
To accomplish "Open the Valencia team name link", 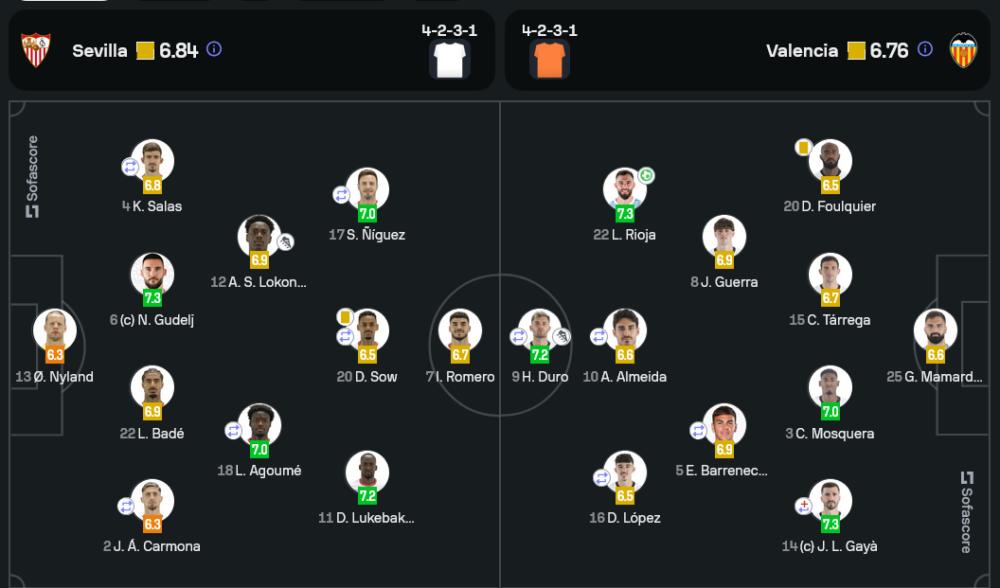I will 802,51.
